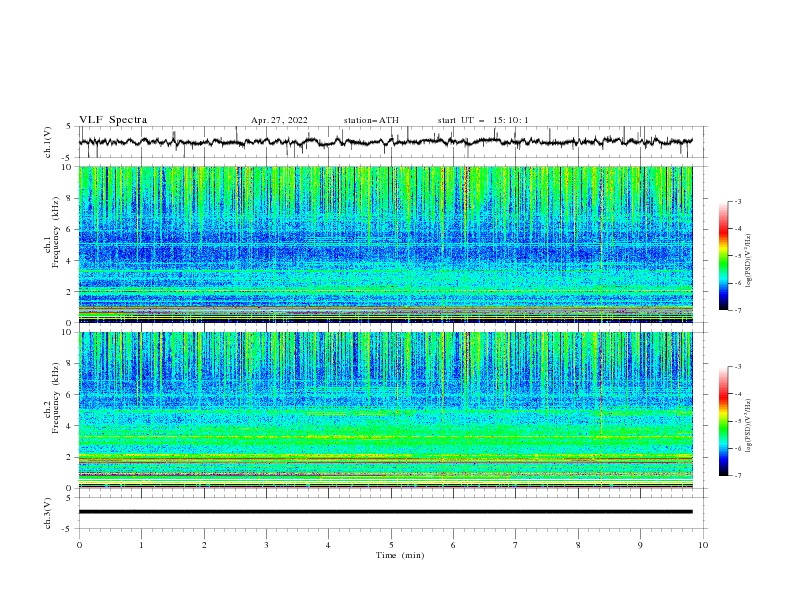Click the 'ch.1(V)' waveform axis label
Viewport: 792px width, 612px height.
click(x=48, y=142)
